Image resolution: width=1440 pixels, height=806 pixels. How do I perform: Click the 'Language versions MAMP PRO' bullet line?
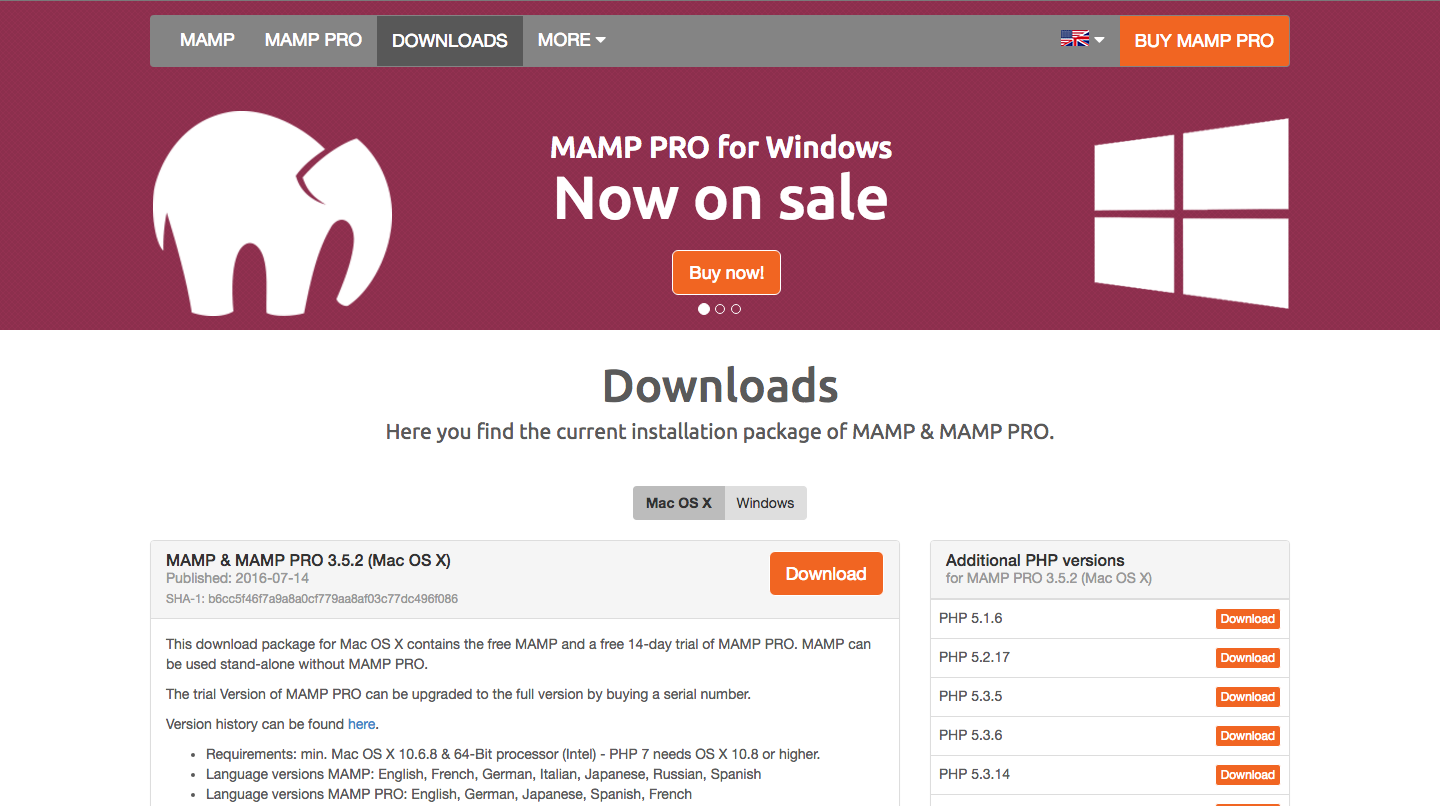449,794
